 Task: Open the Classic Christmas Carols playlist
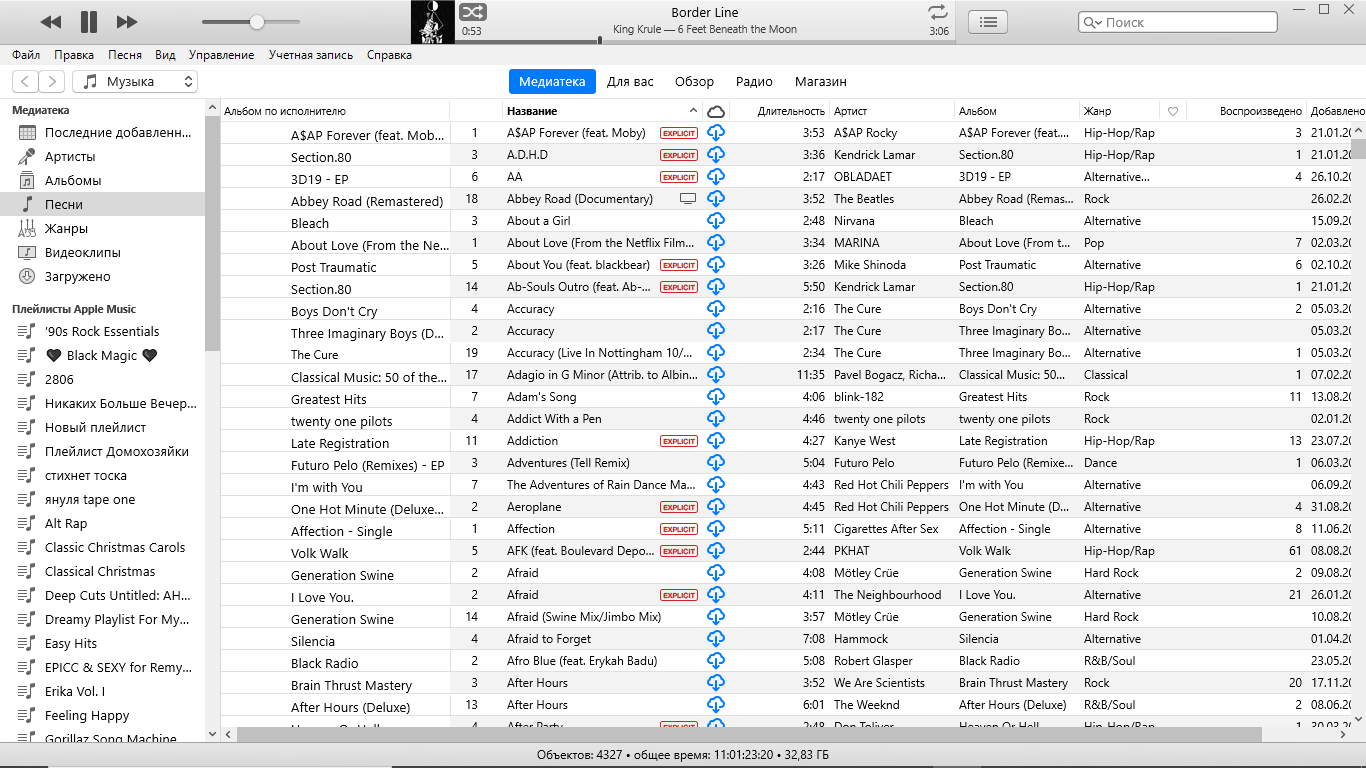[102, 547]
